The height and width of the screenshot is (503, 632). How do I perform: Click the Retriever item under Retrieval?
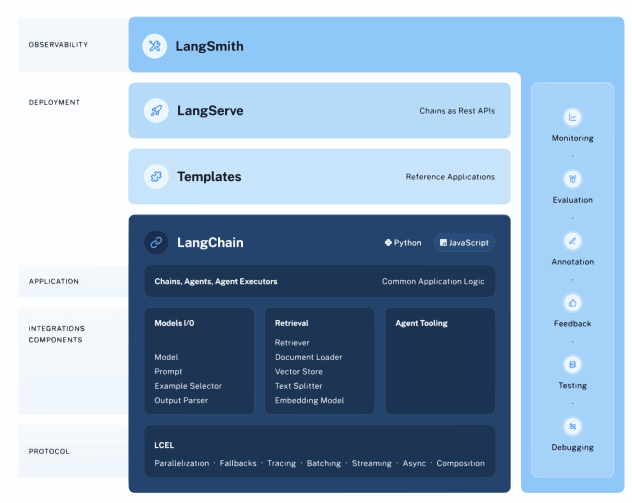[x=292, y=343]
